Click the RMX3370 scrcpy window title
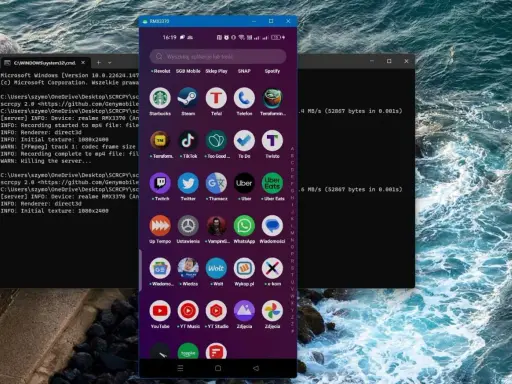512x384 pixels. [159, 21]
